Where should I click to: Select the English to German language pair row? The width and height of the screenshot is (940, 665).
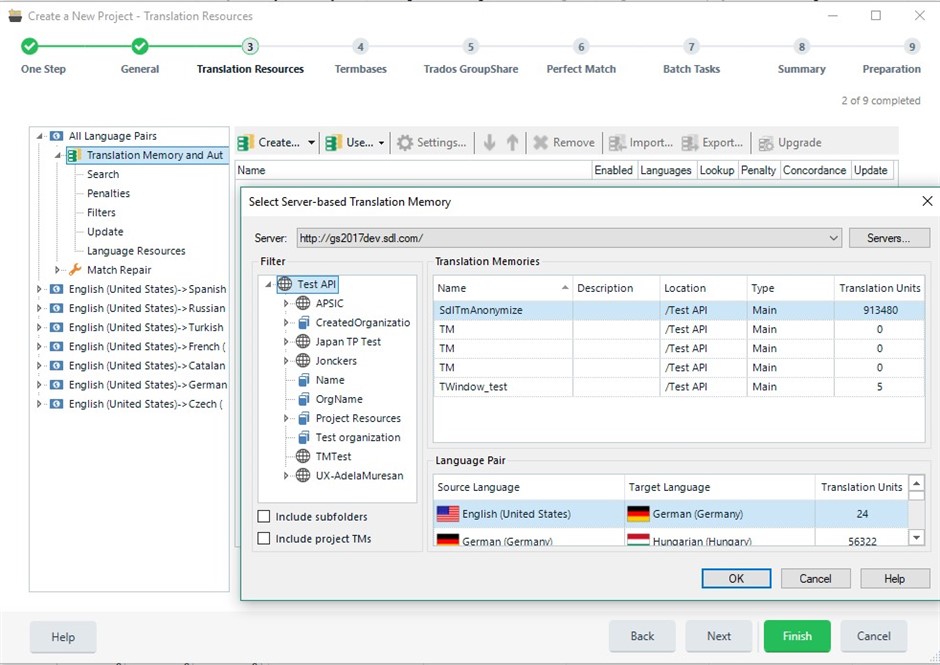pos(670,514)
